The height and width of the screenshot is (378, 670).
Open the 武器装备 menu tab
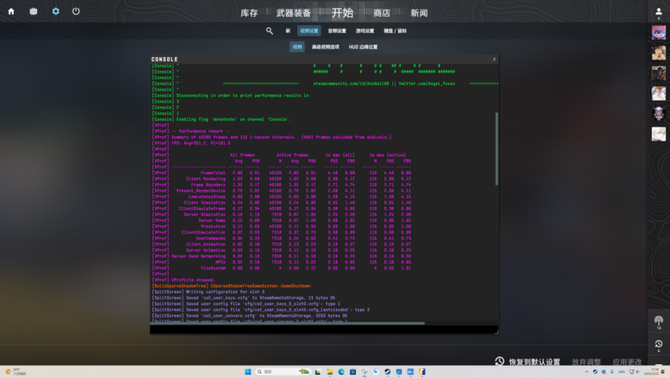coord(294,13)
